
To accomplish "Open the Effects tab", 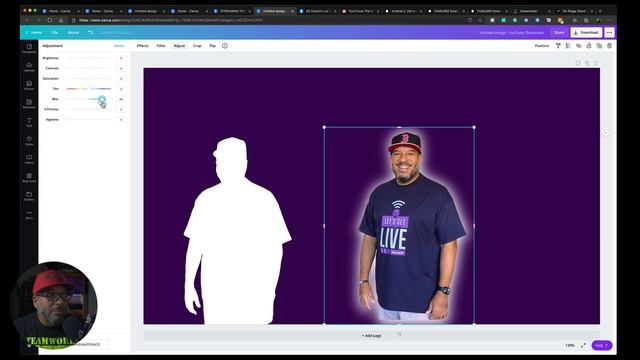I will click(142, 46).
